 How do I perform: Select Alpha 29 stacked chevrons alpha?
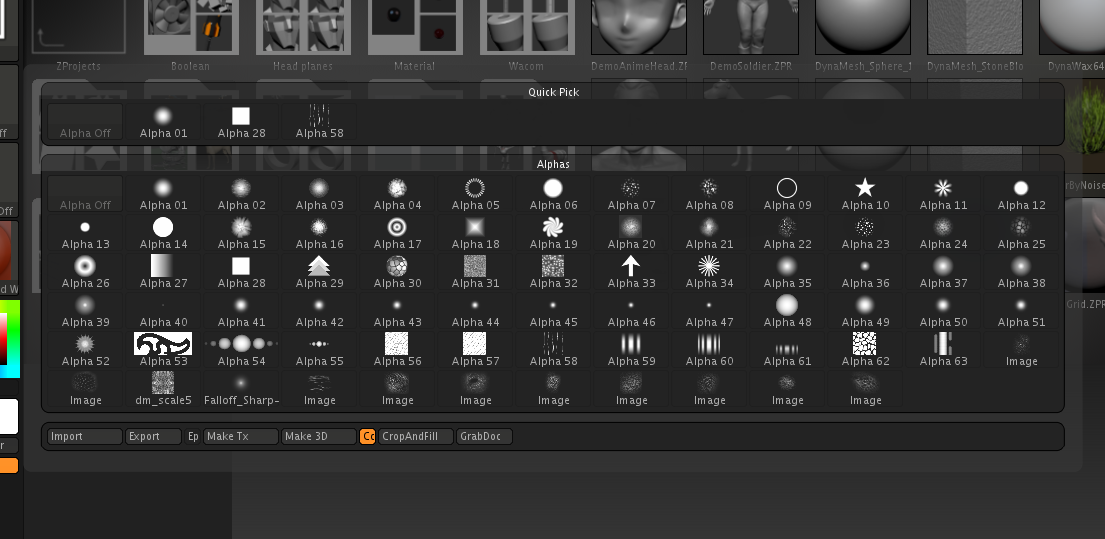(319, 272)
